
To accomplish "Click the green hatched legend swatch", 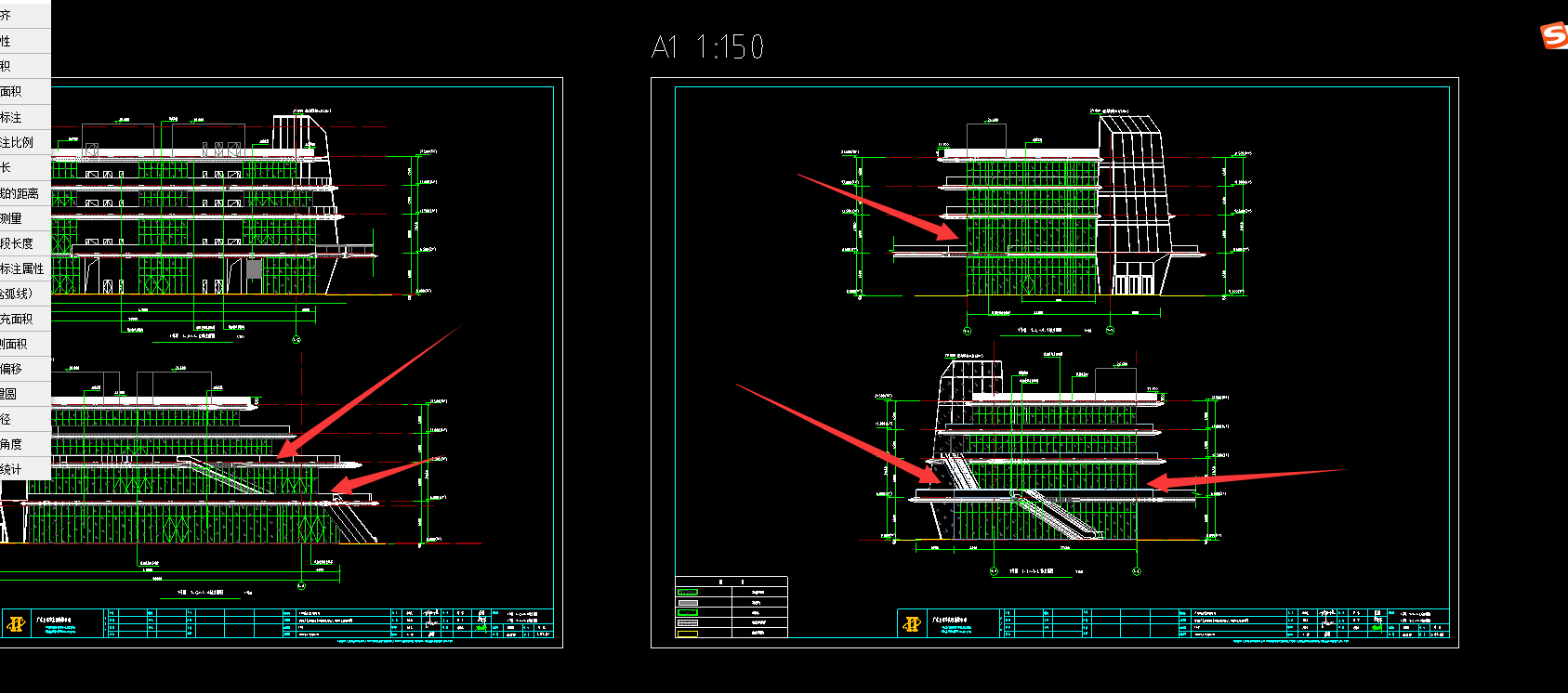I will point(688,592).
